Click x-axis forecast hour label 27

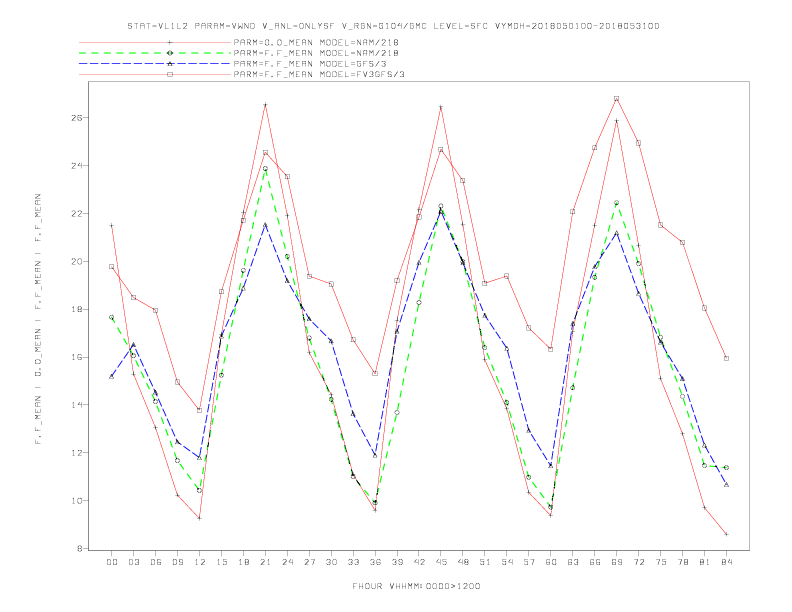point(309,562)
